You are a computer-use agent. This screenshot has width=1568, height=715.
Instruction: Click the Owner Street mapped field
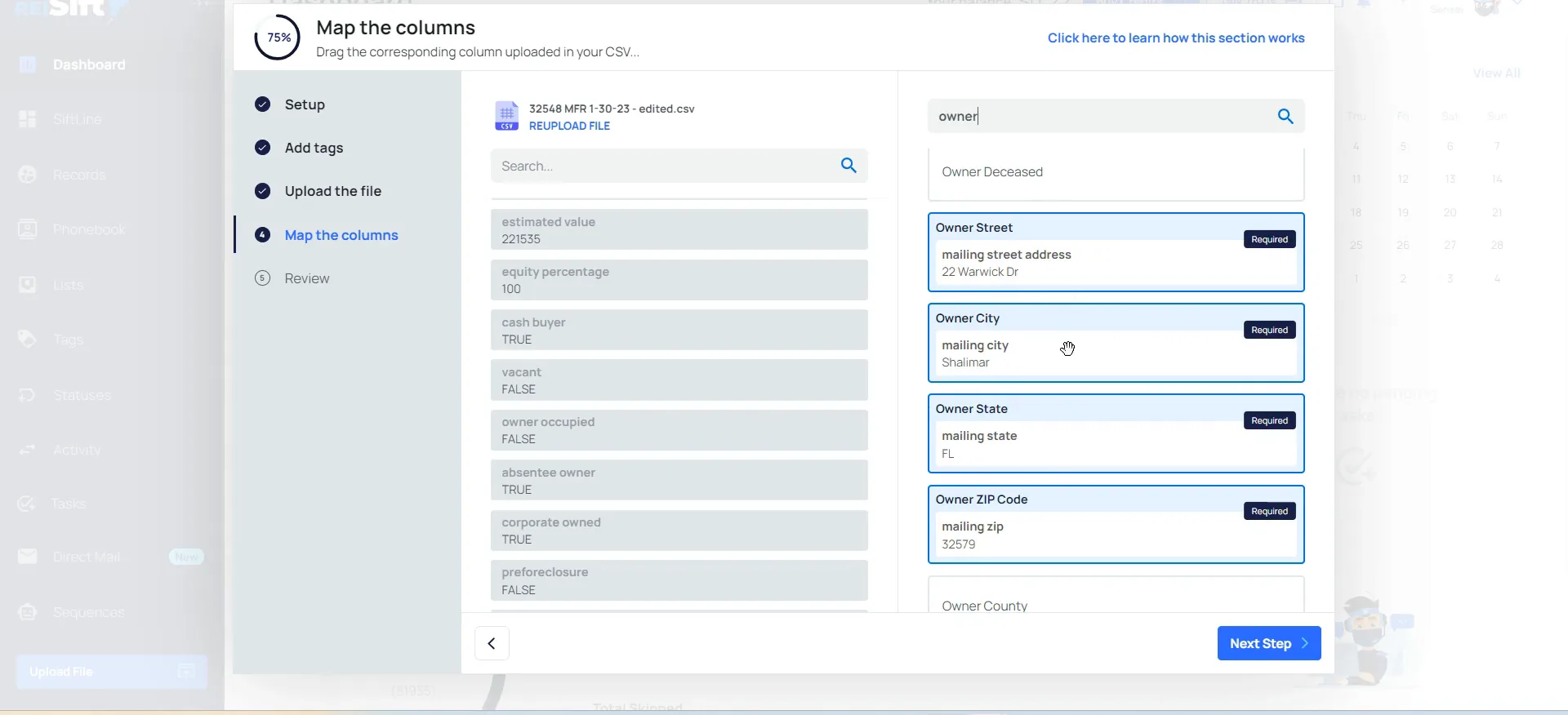pyautogui.click(x=1116, y=252)
